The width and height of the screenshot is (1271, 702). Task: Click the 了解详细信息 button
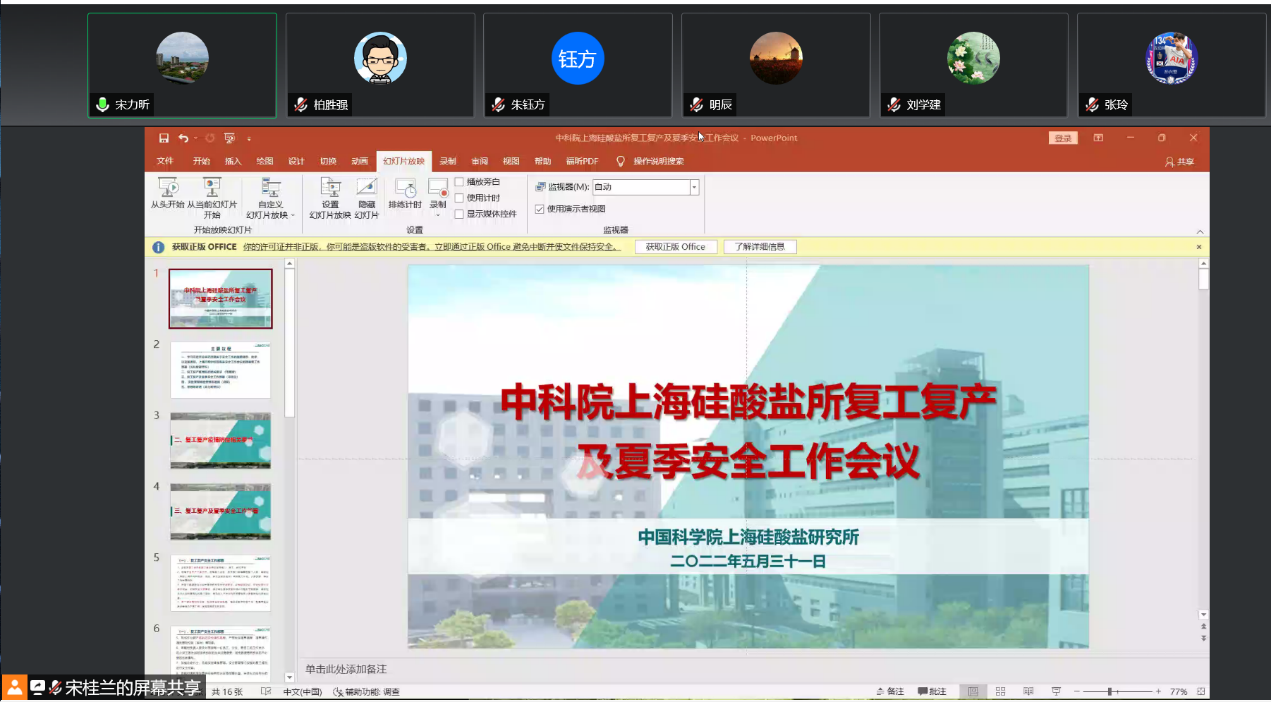point(760,247)
